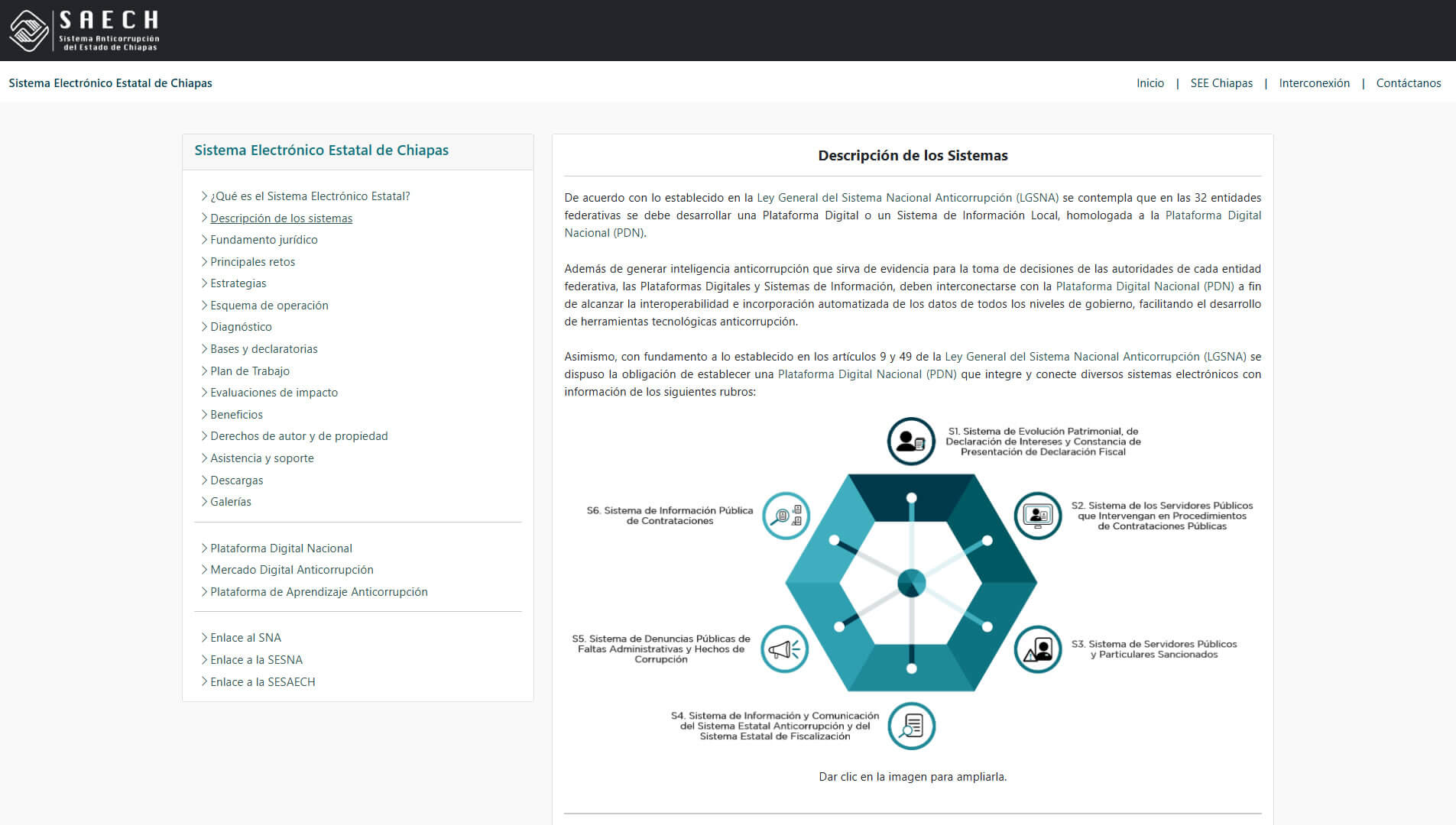Open Contáctanos in top navigation
Viewport: 1456px width, 825px height.
(x=1409, y=83)
